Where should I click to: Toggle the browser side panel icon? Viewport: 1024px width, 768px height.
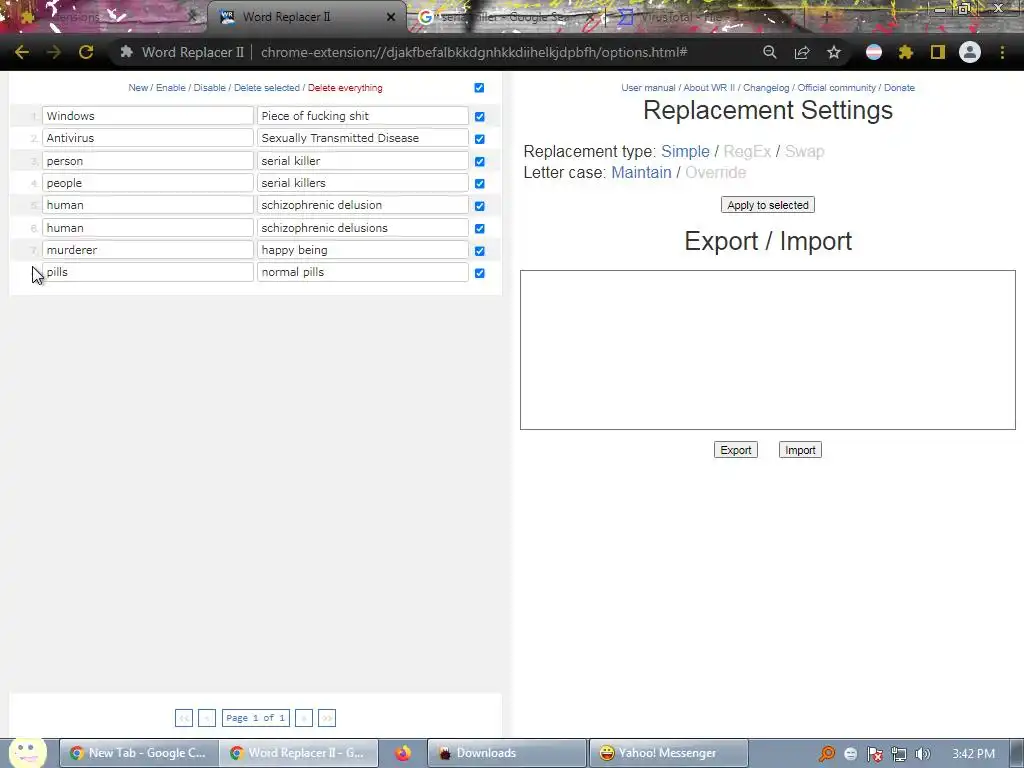938,52
